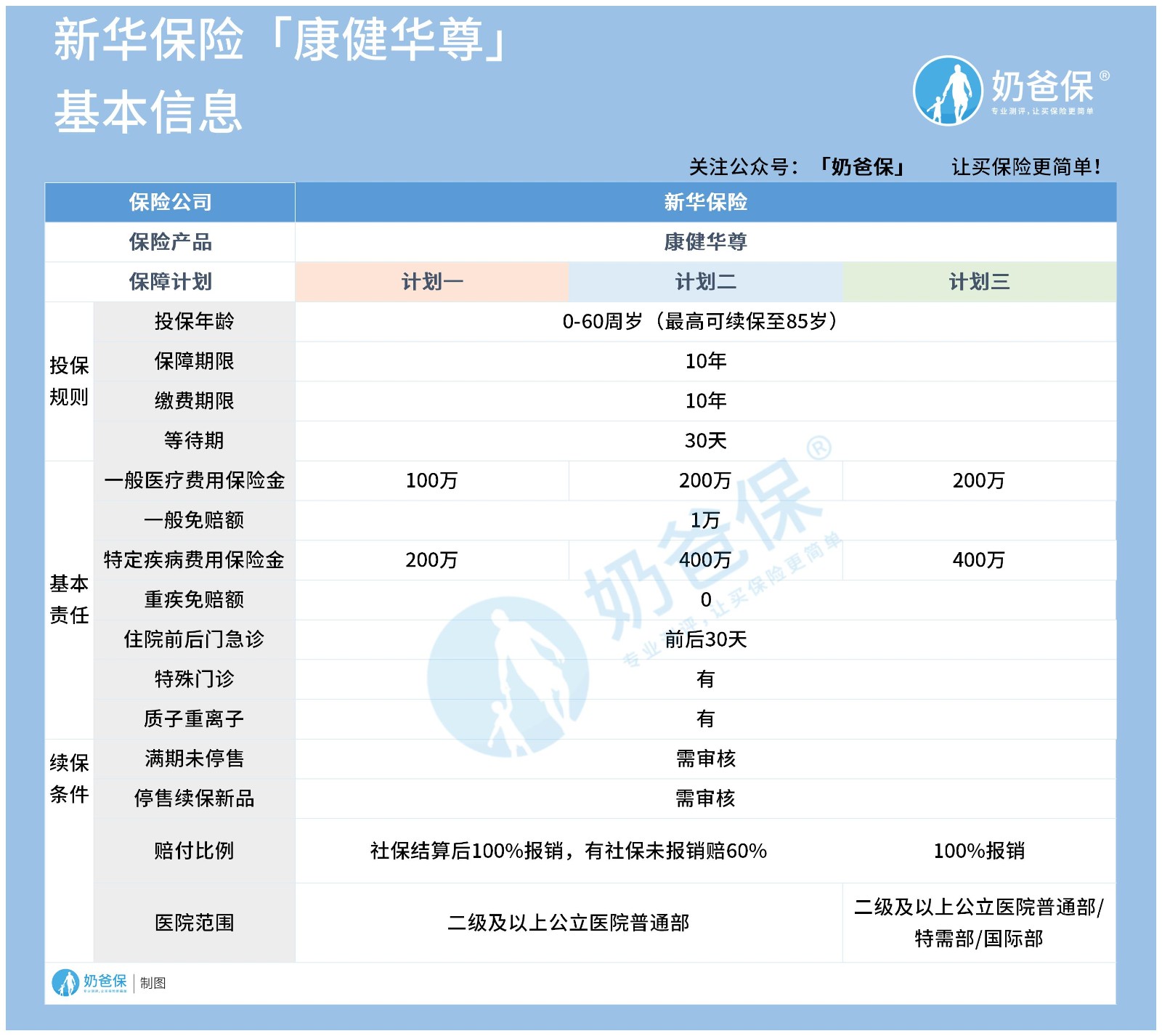This screenshot has width=1162, height=1036.
Task: Click 有 in the 质子重离子 row
Action: click(x=705, y=719)
